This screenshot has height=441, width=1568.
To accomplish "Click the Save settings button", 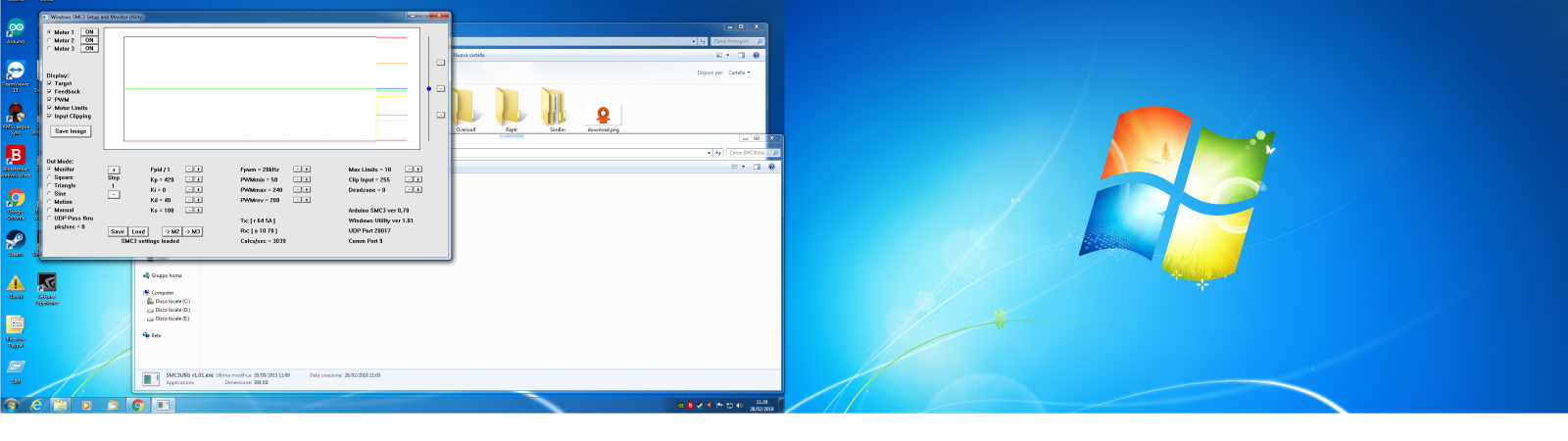I will (118, 231).
